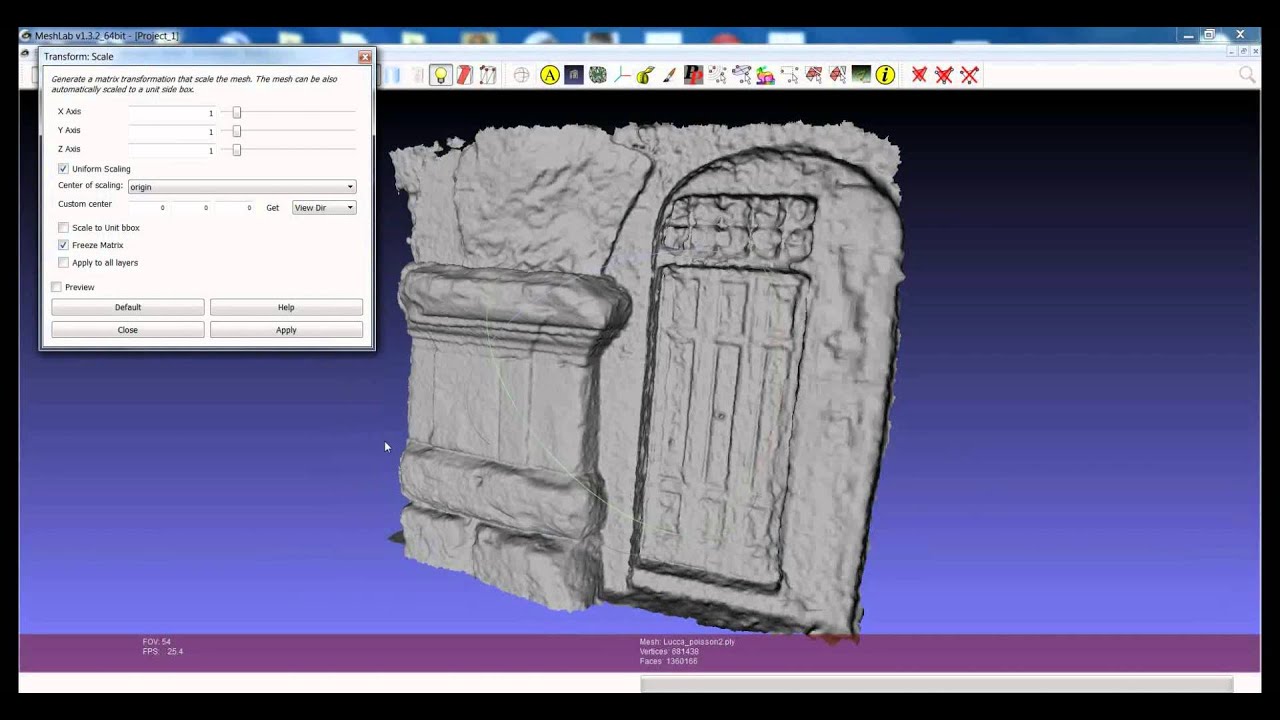
Task: Click the 'FPS: 25.4' status text
Action: click(163, 652)
